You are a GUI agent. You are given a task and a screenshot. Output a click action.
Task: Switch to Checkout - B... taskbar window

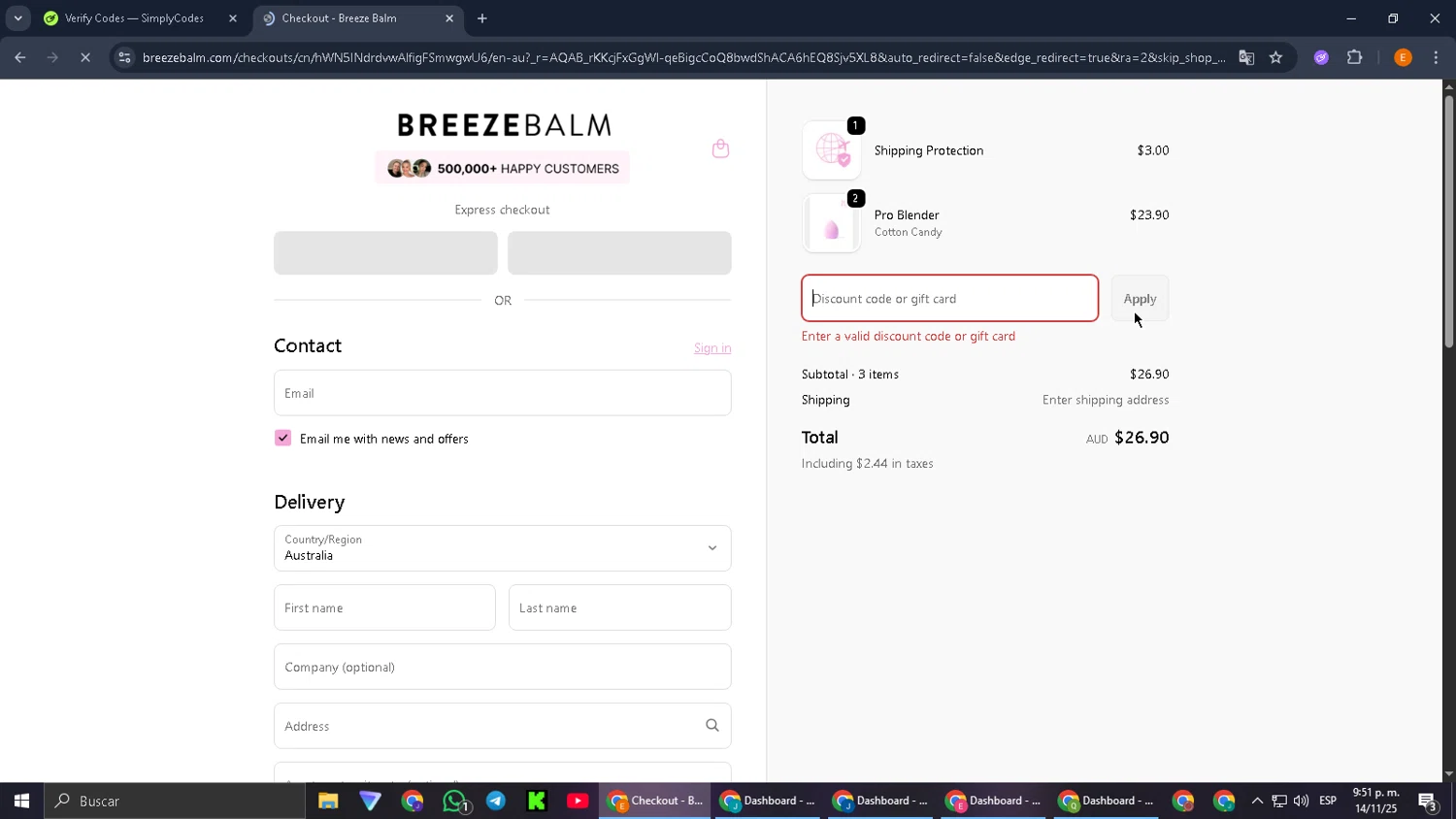pos(655,801)
